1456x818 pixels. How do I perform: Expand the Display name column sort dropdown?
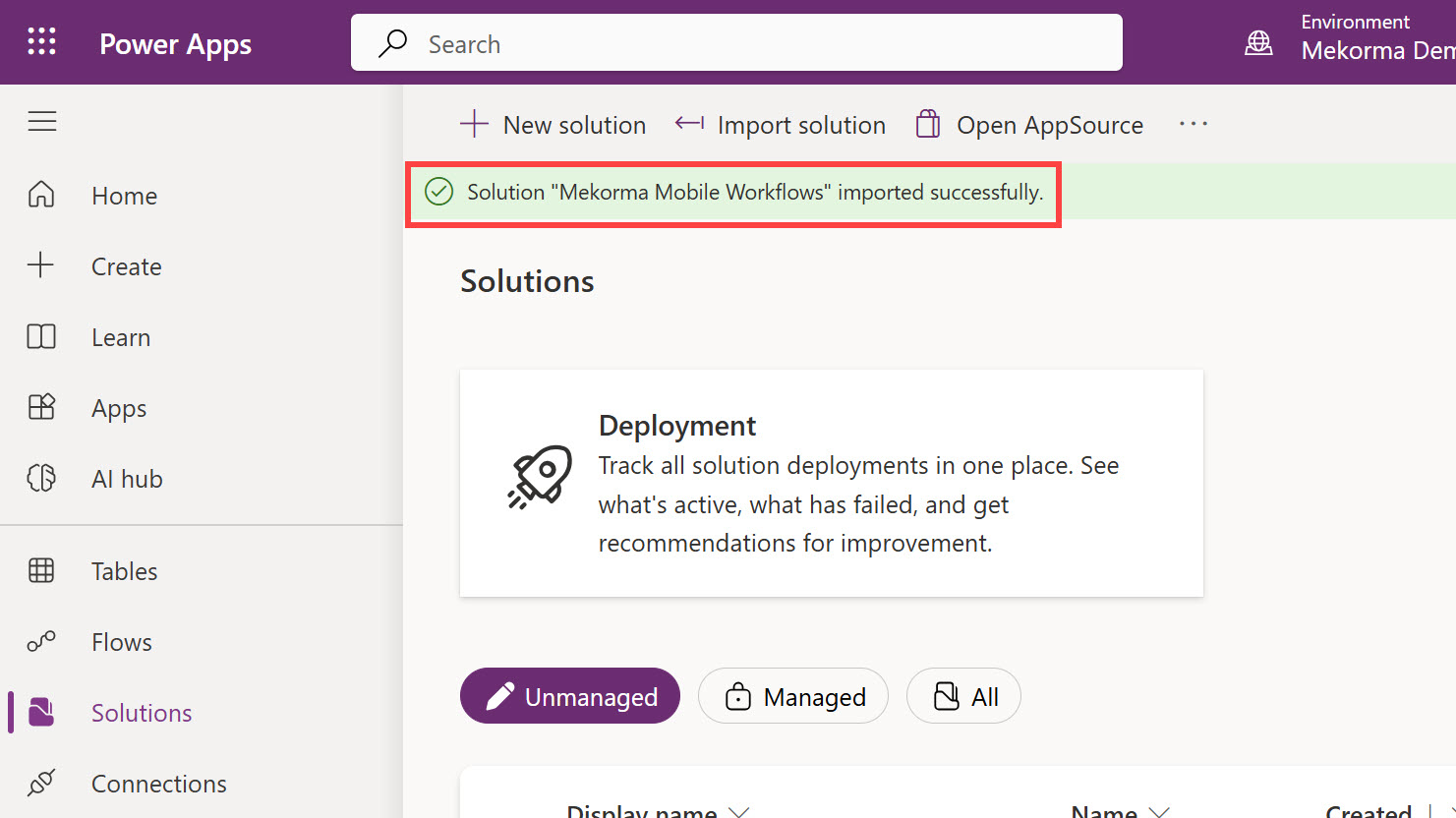(739, 811)
